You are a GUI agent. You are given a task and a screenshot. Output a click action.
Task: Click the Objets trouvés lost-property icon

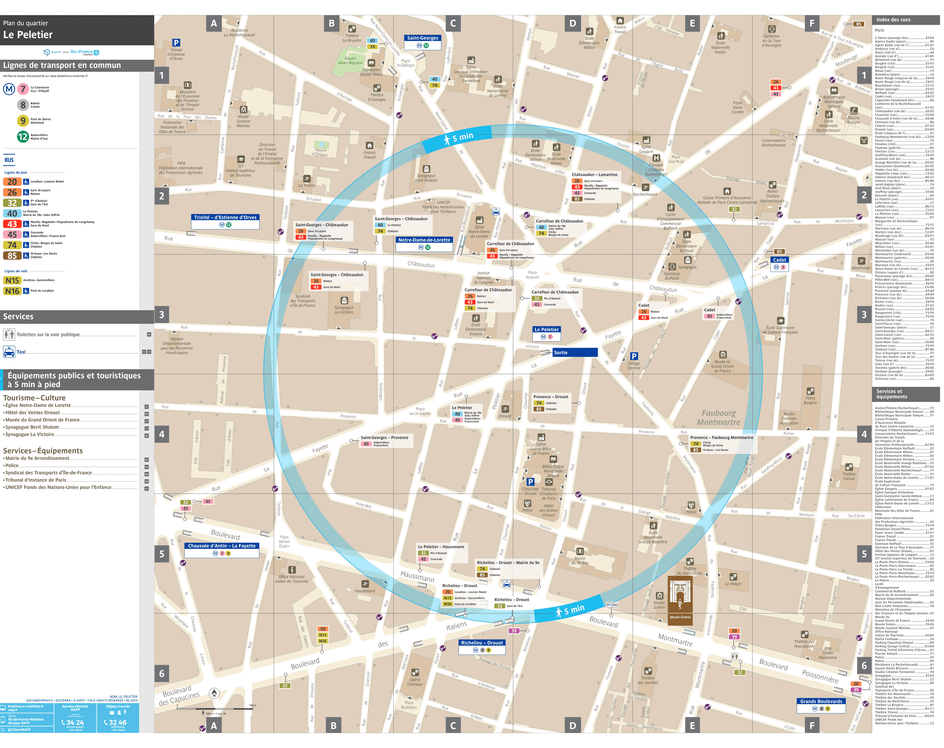(118, 712)
